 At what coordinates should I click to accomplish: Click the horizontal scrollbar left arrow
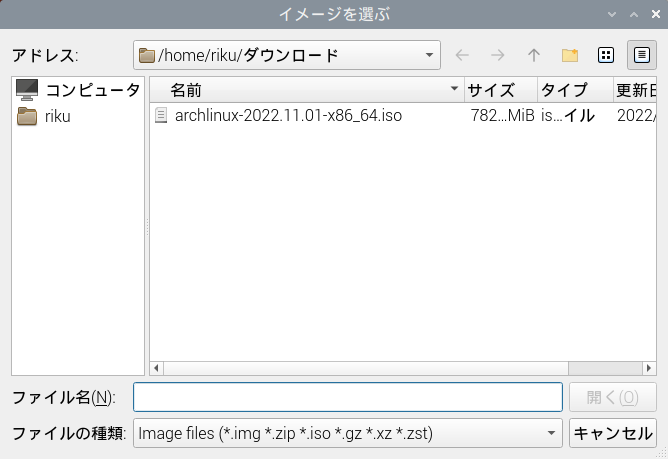click(x=156, y=368)
